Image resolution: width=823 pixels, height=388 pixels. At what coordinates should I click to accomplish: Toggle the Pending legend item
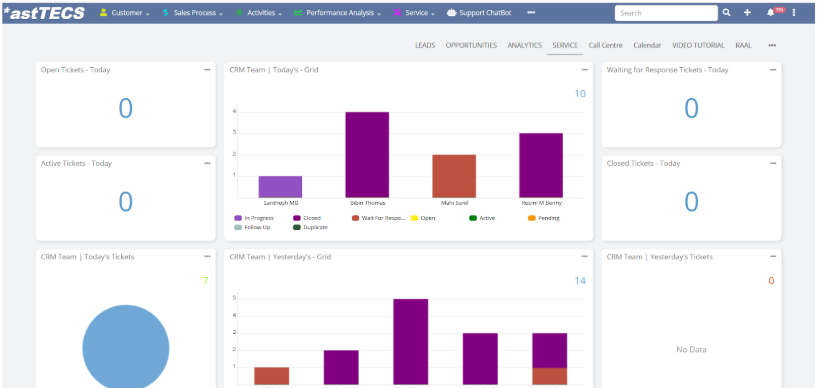click(x=543, y=218)
